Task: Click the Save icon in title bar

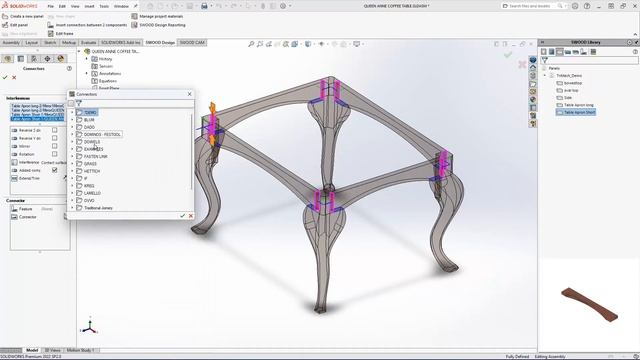Action: click(x=190, y=6)
